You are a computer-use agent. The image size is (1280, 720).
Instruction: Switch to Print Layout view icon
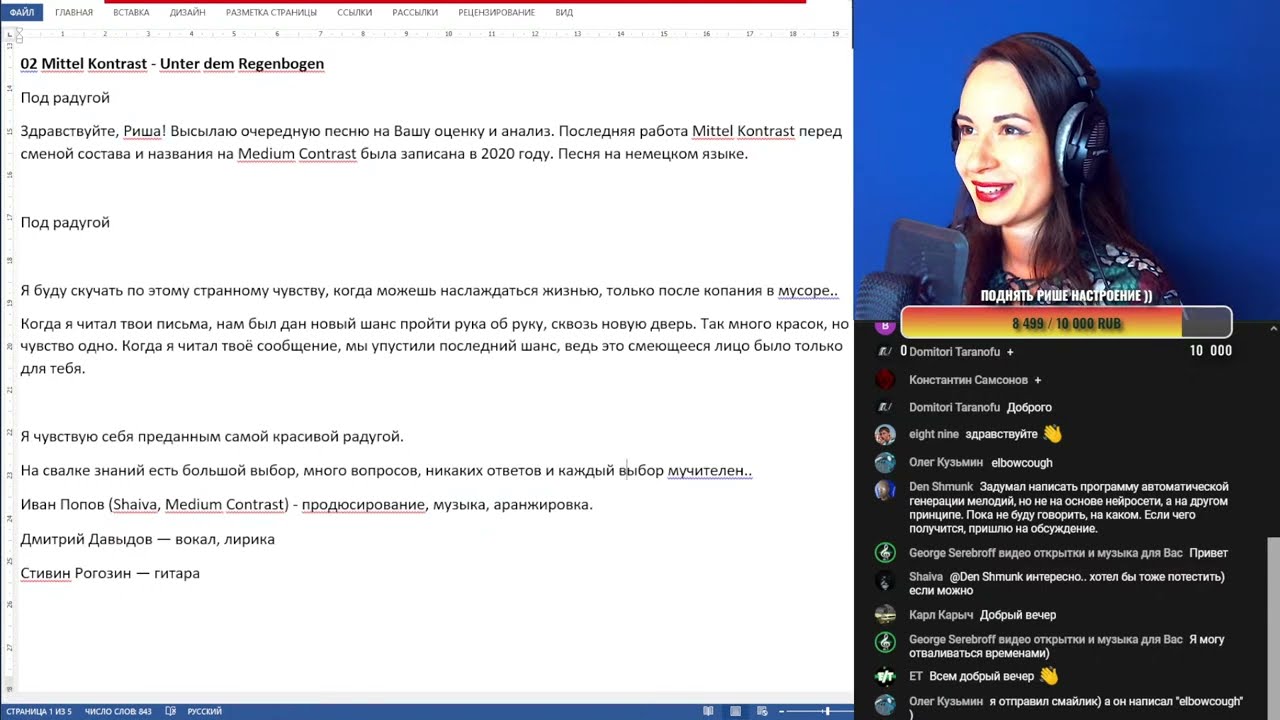click(735, 711)
